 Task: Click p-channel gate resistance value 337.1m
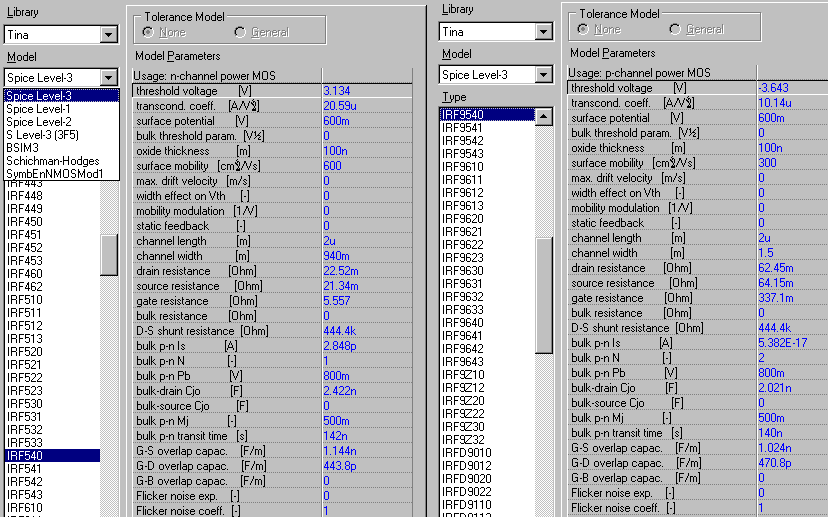coord(776,298)
